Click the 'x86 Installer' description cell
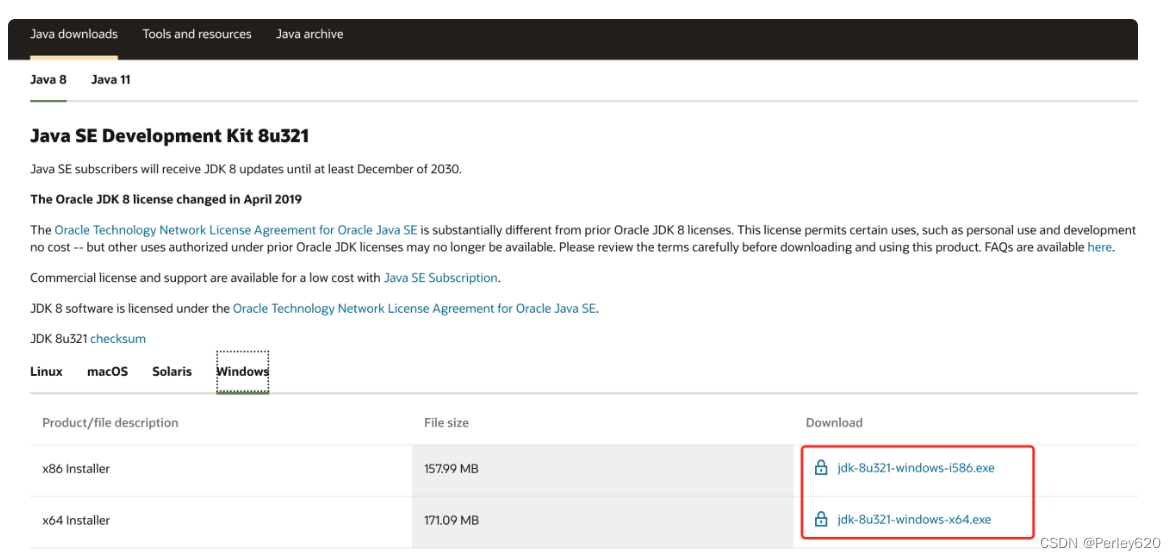The image size is (1176, 560). (221, 469)
